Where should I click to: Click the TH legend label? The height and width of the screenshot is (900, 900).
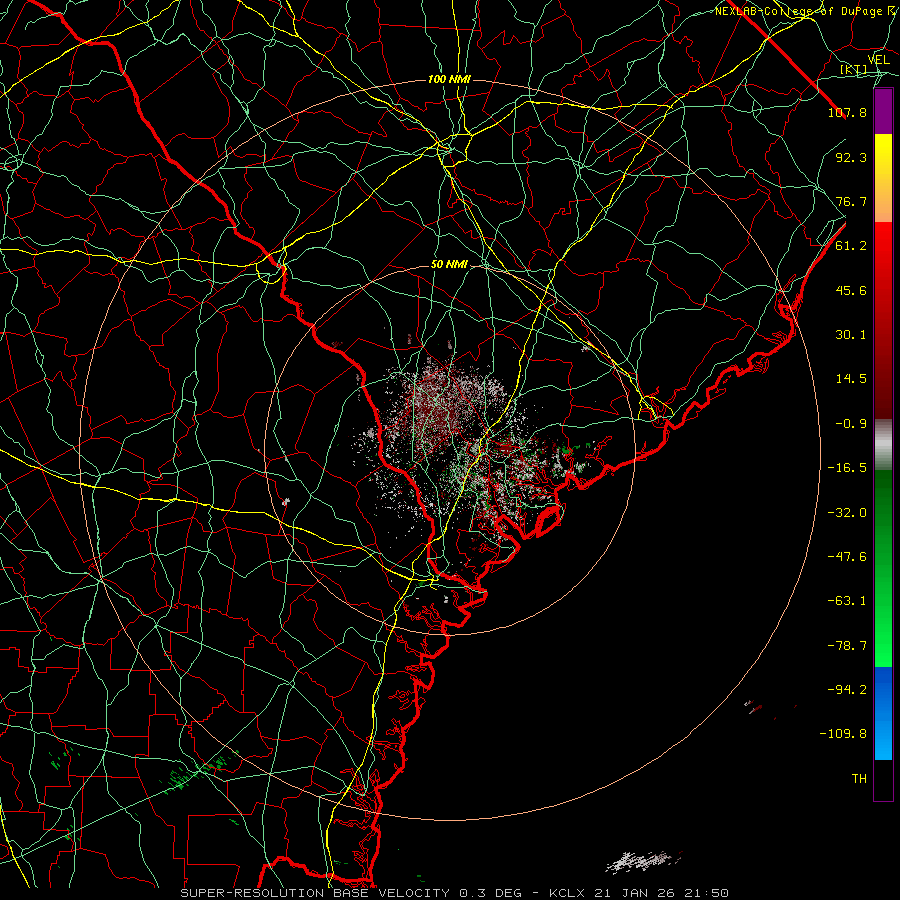click(859, 779)
